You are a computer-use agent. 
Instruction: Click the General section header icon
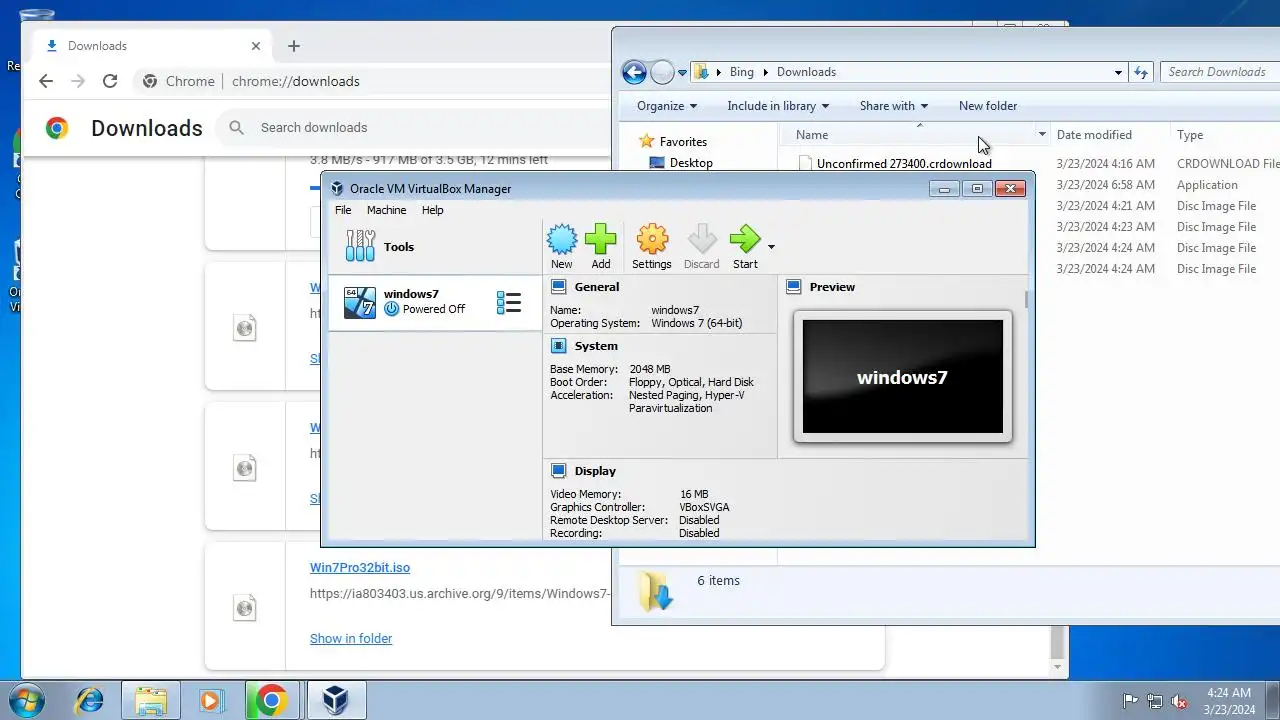558,287
